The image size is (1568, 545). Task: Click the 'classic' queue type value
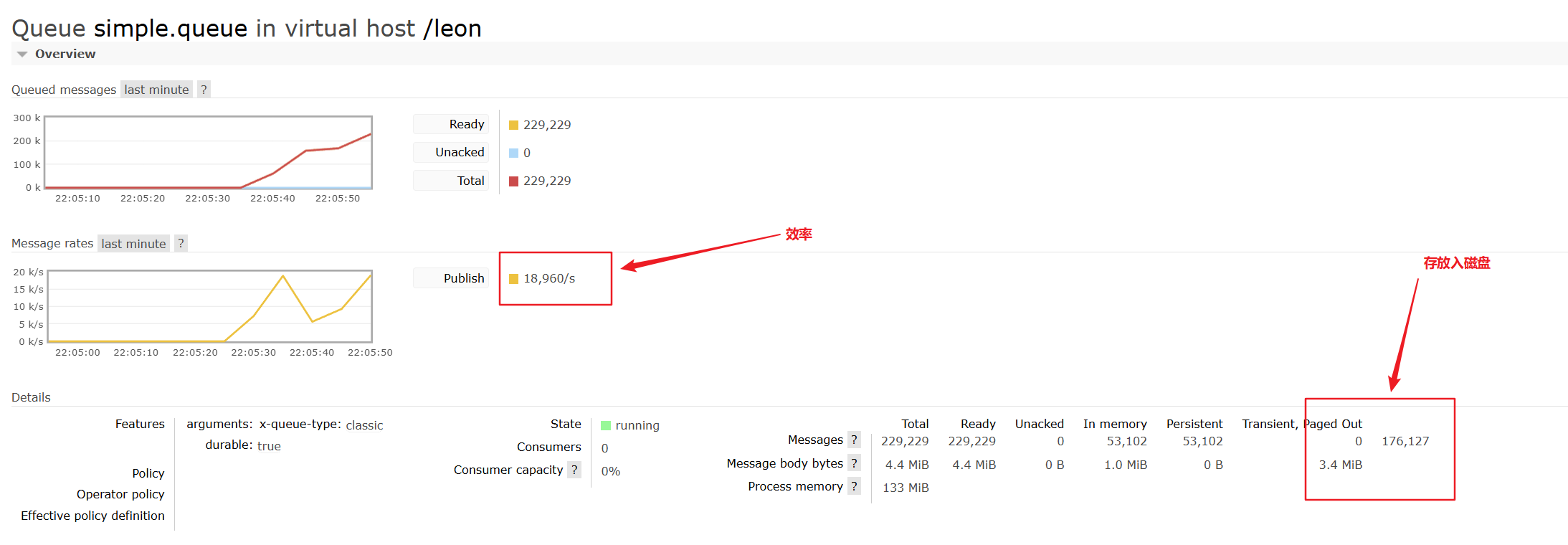pyautogui.click(x=364, y=425)
